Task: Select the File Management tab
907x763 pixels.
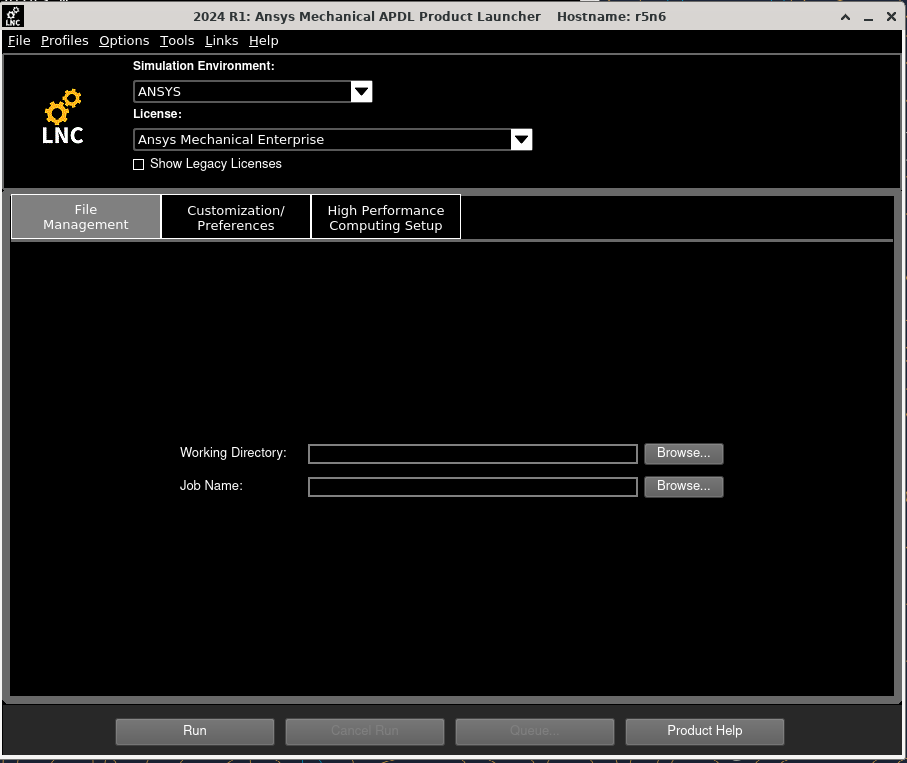Action: 86,217
